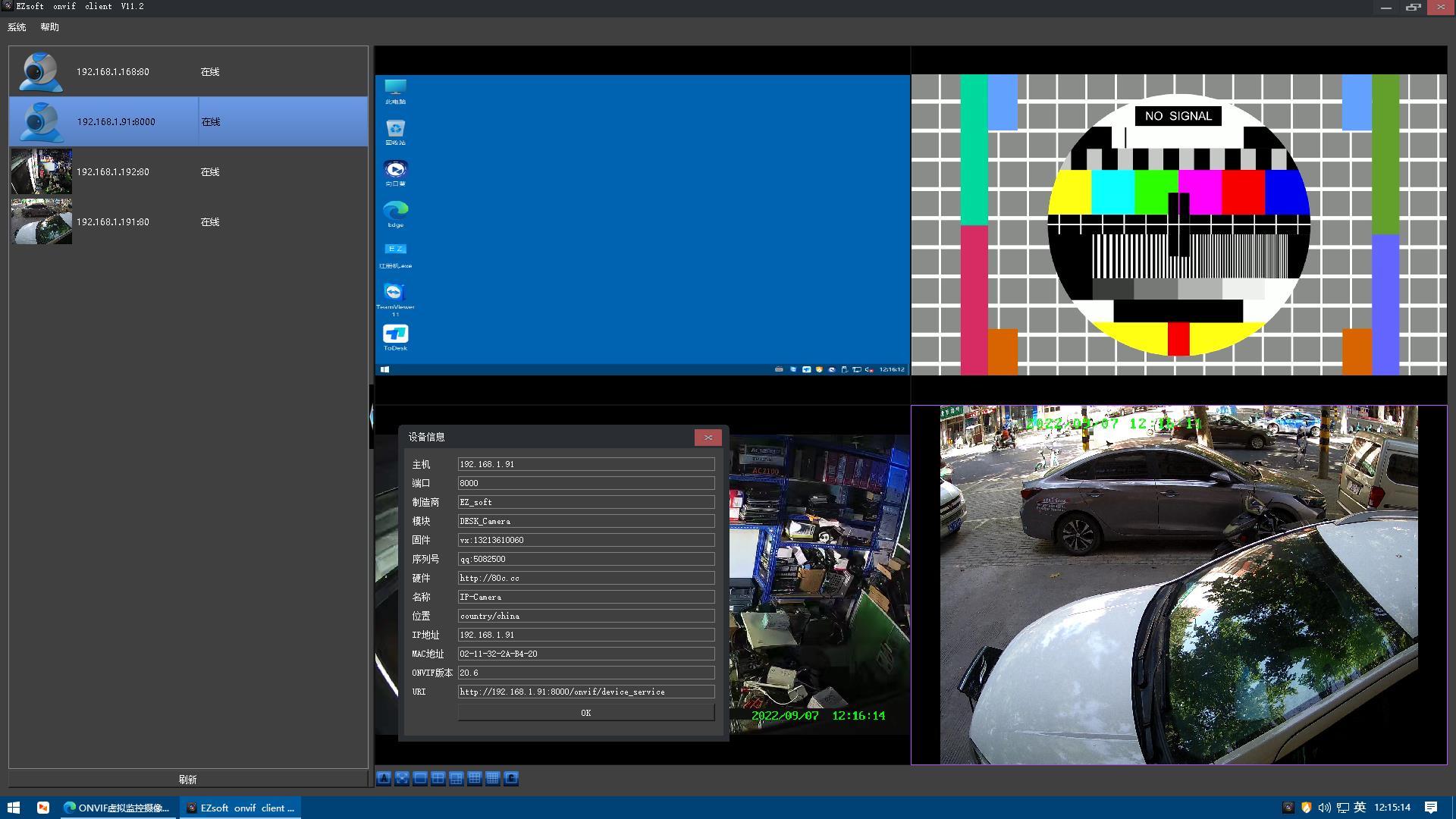This screenshot has width=1456, height=819.
Task: Click the 'A' auto layout icon
Action: pos(384,778)
